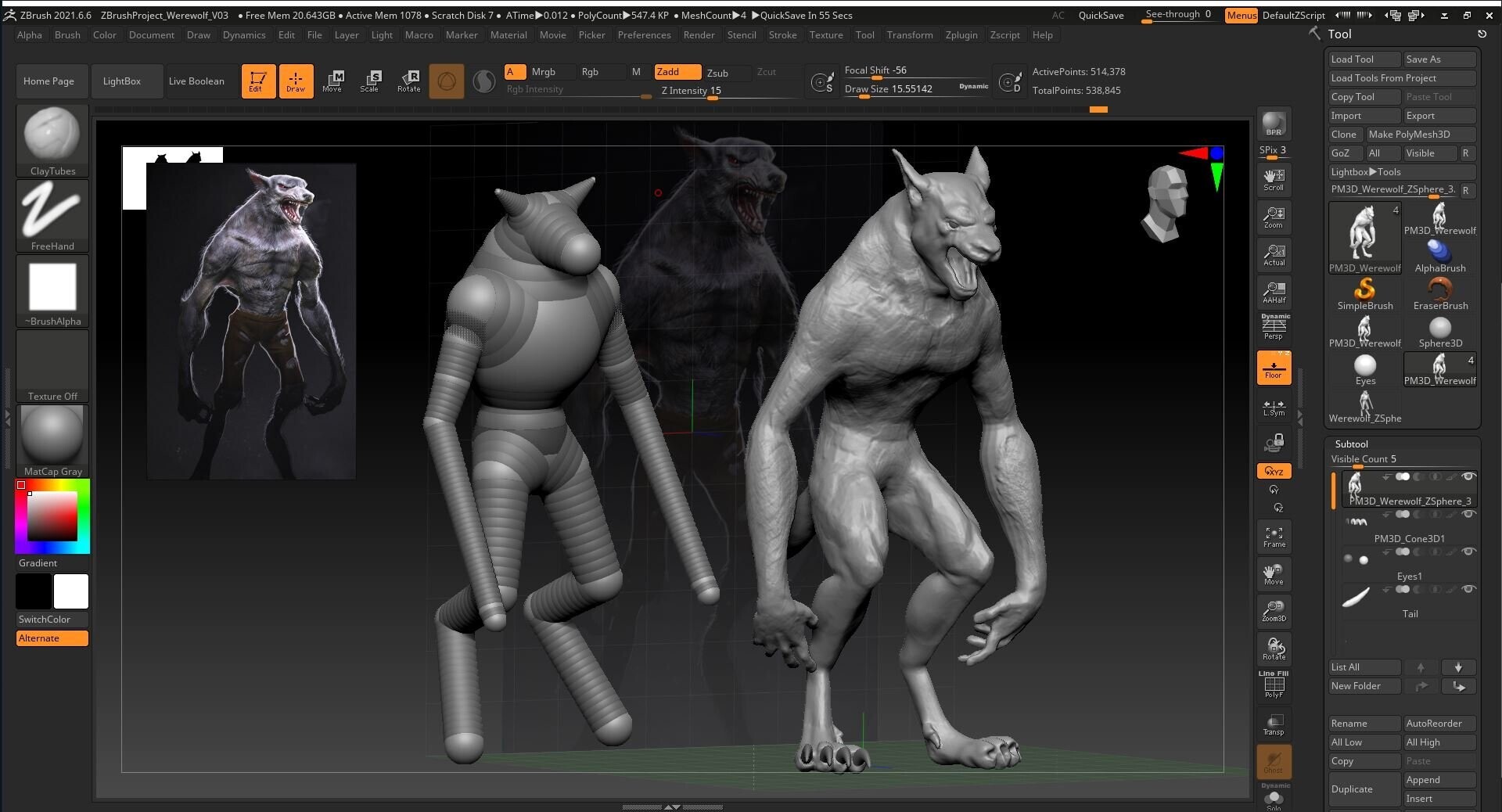Toggle the PolyF line fill icon

tap(1274, 685)
